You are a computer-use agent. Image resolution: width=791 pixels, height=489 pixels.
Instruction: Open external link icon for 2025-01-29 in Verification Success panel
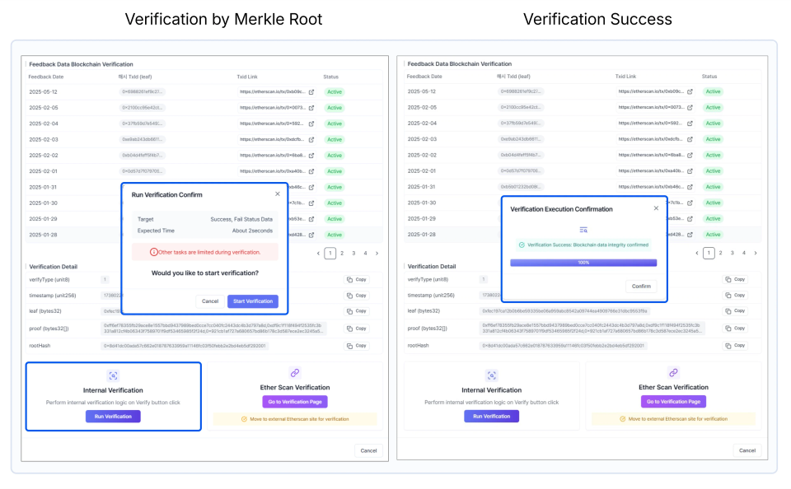[x=690, y=219]
